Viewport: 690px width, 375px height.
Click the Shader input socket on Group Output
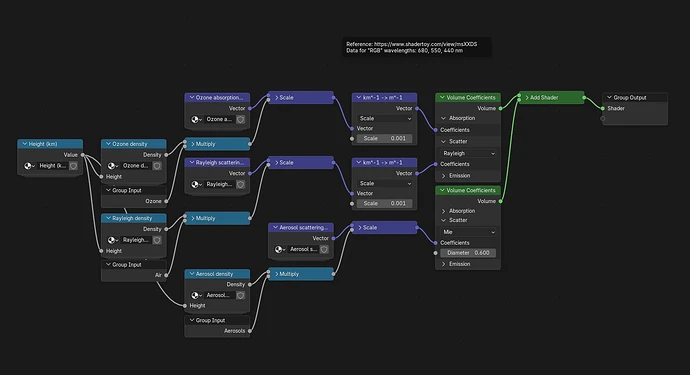point(603,108)
